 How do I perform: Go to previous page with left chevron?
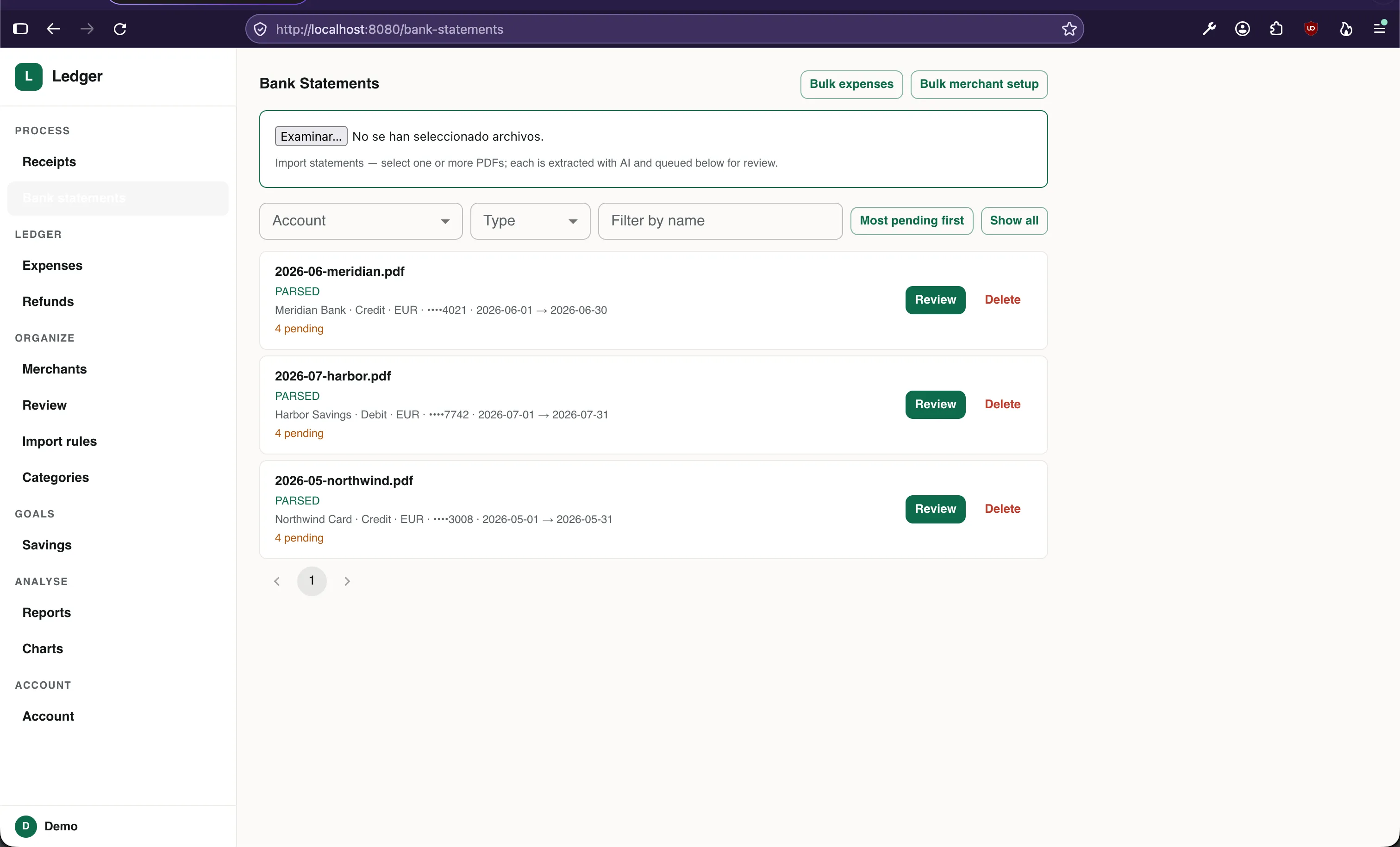point(277,581)
